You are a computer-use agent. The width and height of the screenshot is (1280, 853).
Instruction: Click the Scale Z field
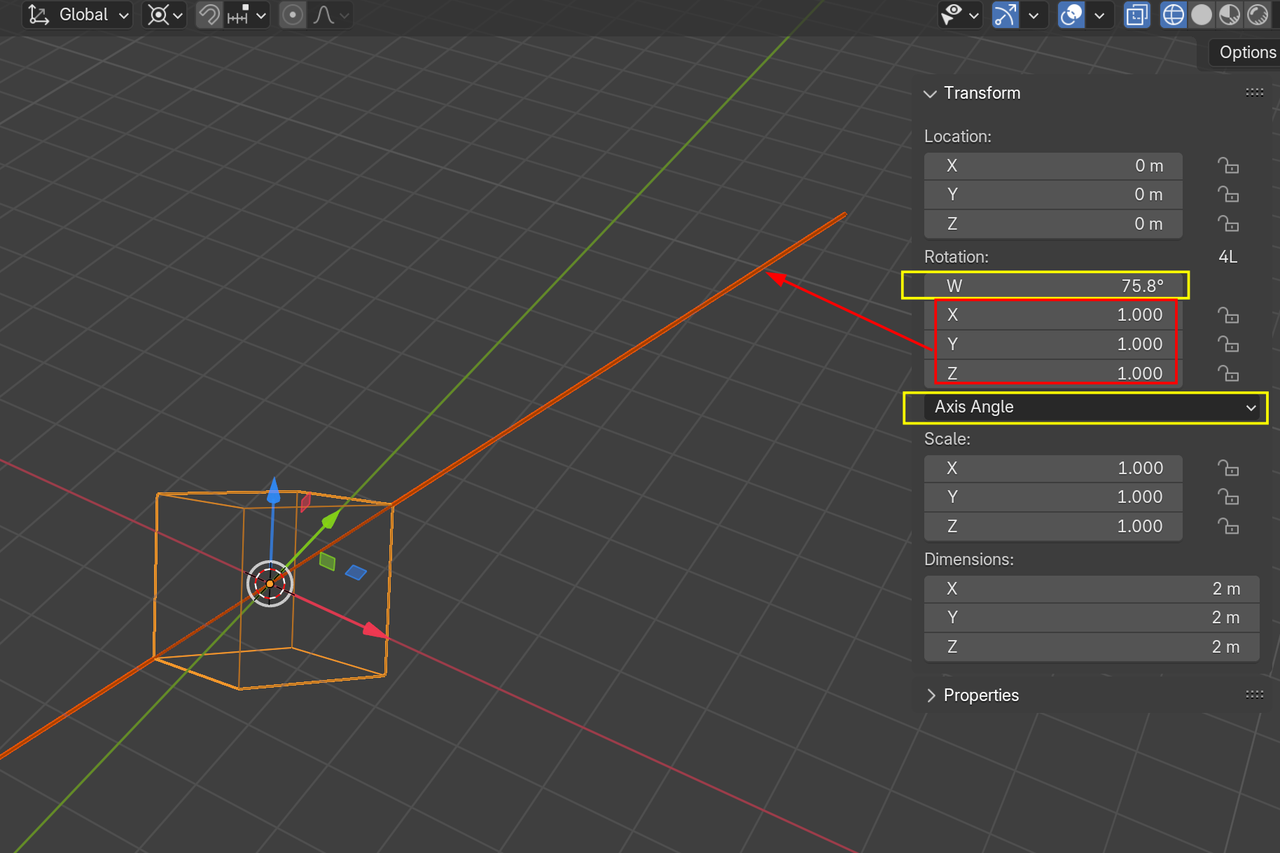(1053, 526)
